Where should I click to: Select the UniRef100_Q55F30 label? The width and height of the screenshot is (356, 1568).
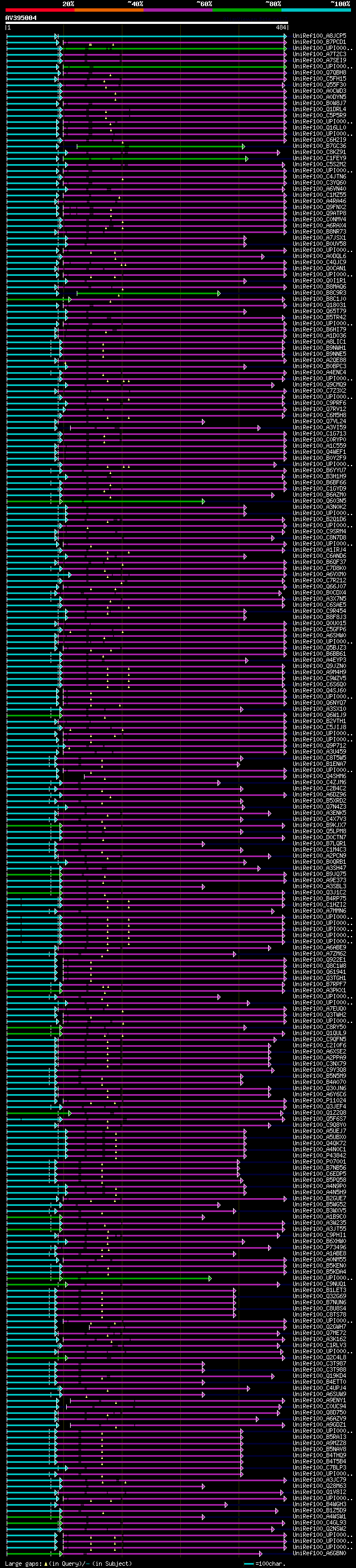pyautogui.click(x=319, y=85)
